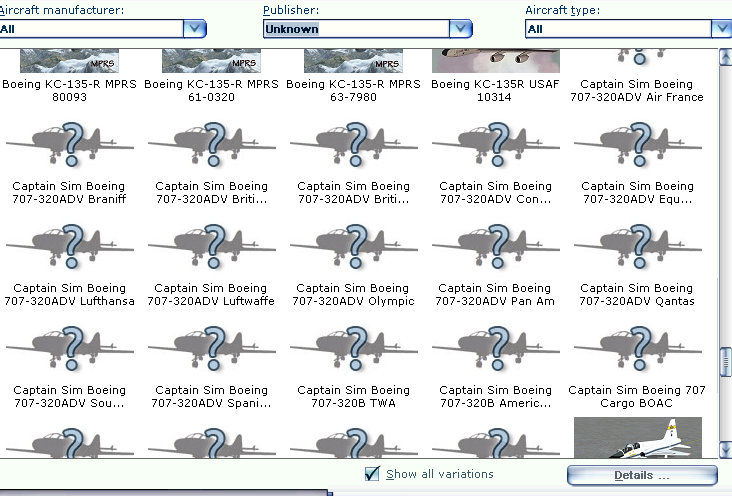The height and width of the screenshot is (496, 732).
Task: Select the 707-320B TWA aircraft icon
Action: [353, 346]
